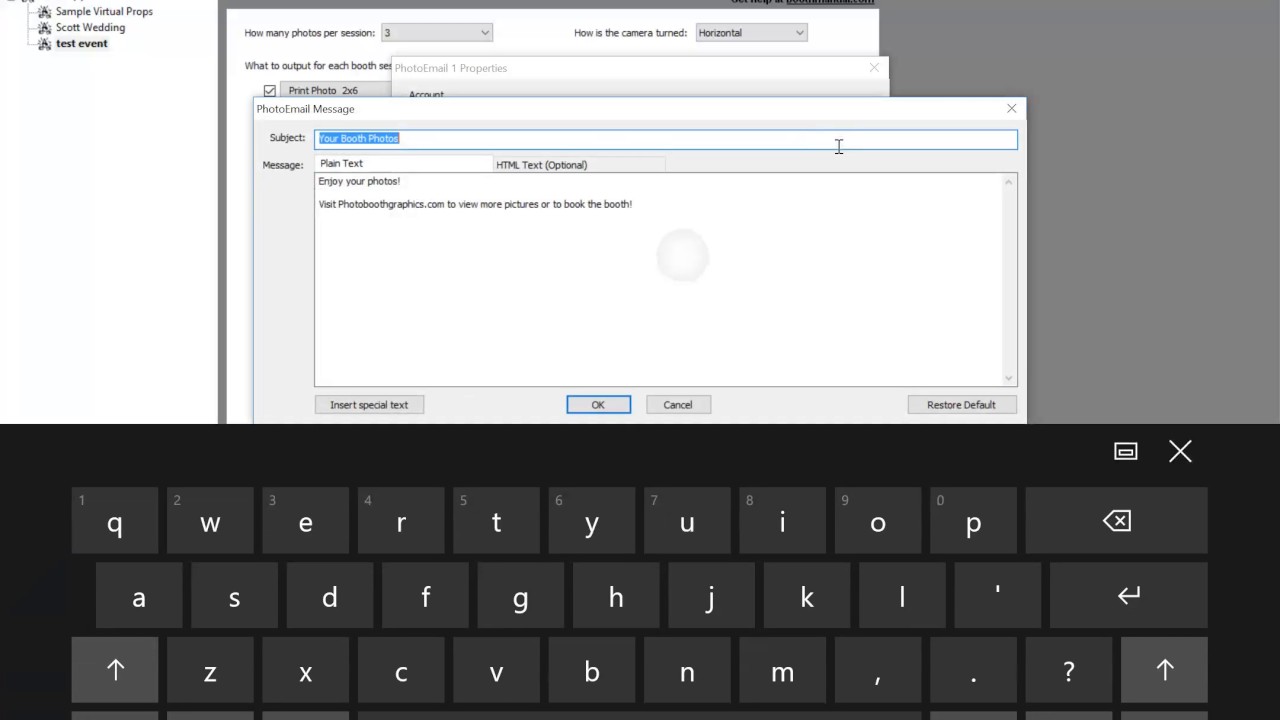Toggle Print Photo 2x6 checkbox
Screen dimensions: 1280x720
[x=270, y=91]
